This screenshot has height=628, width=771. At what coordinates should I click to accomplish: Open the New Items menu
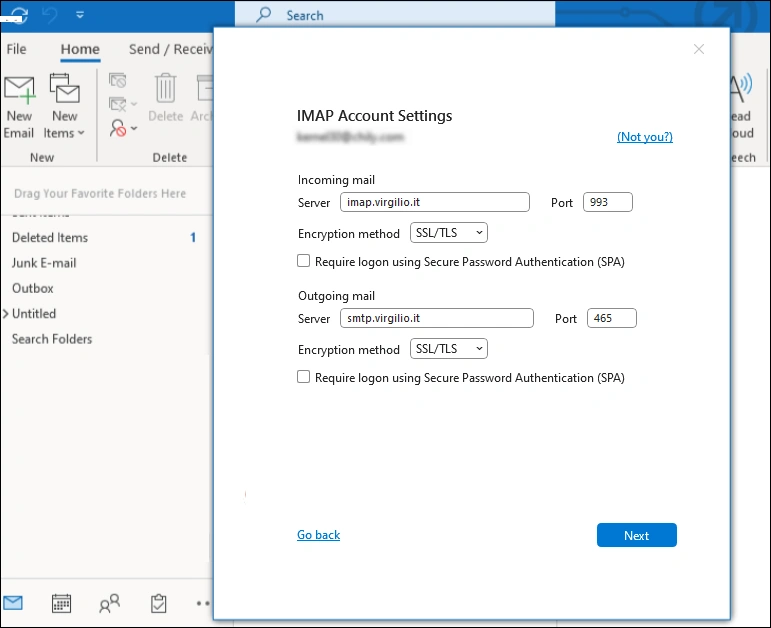pyautogui.click(x=64, y=107)
